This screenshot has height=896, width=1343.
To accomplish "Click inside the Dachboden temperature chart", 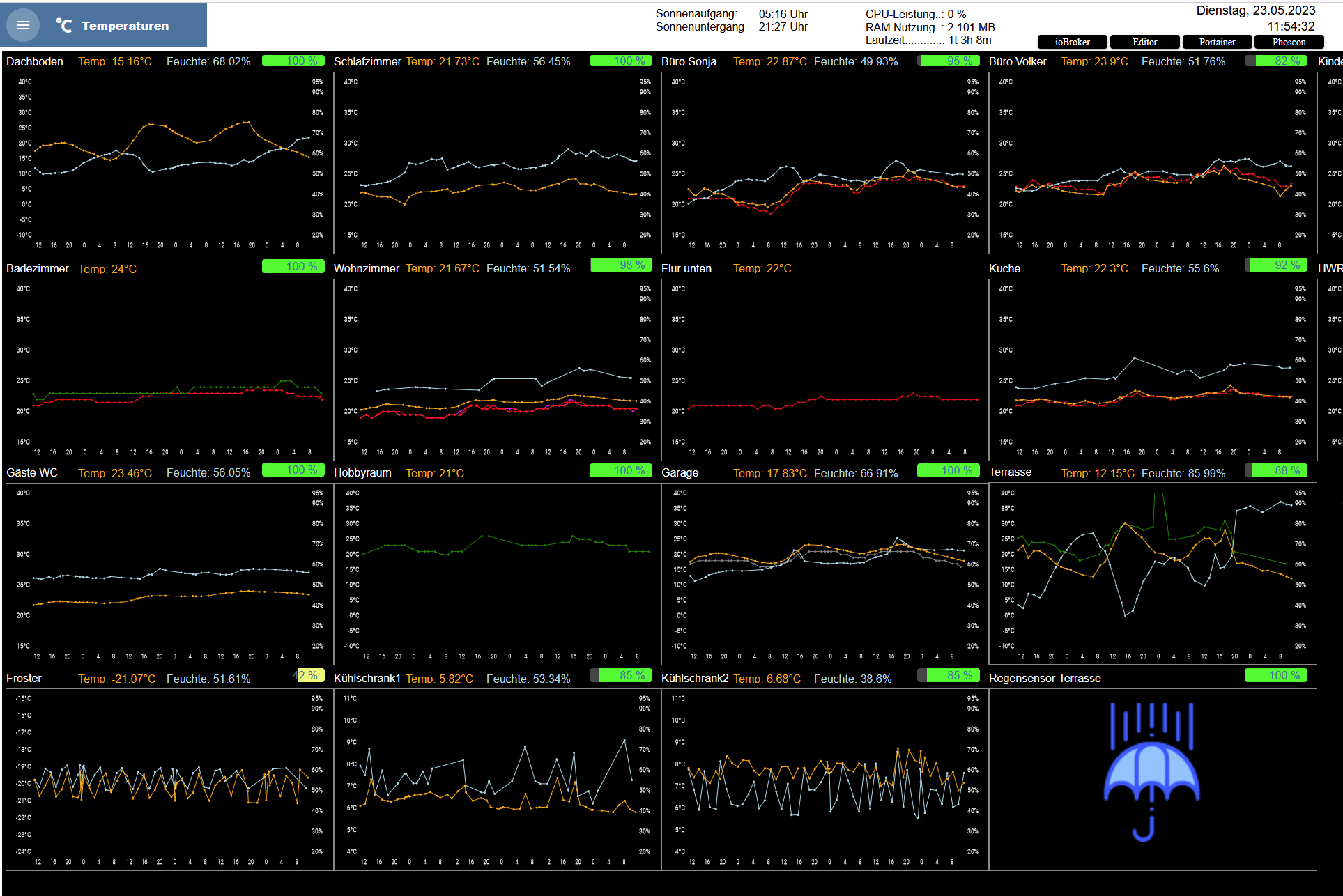I will [169, 162].
